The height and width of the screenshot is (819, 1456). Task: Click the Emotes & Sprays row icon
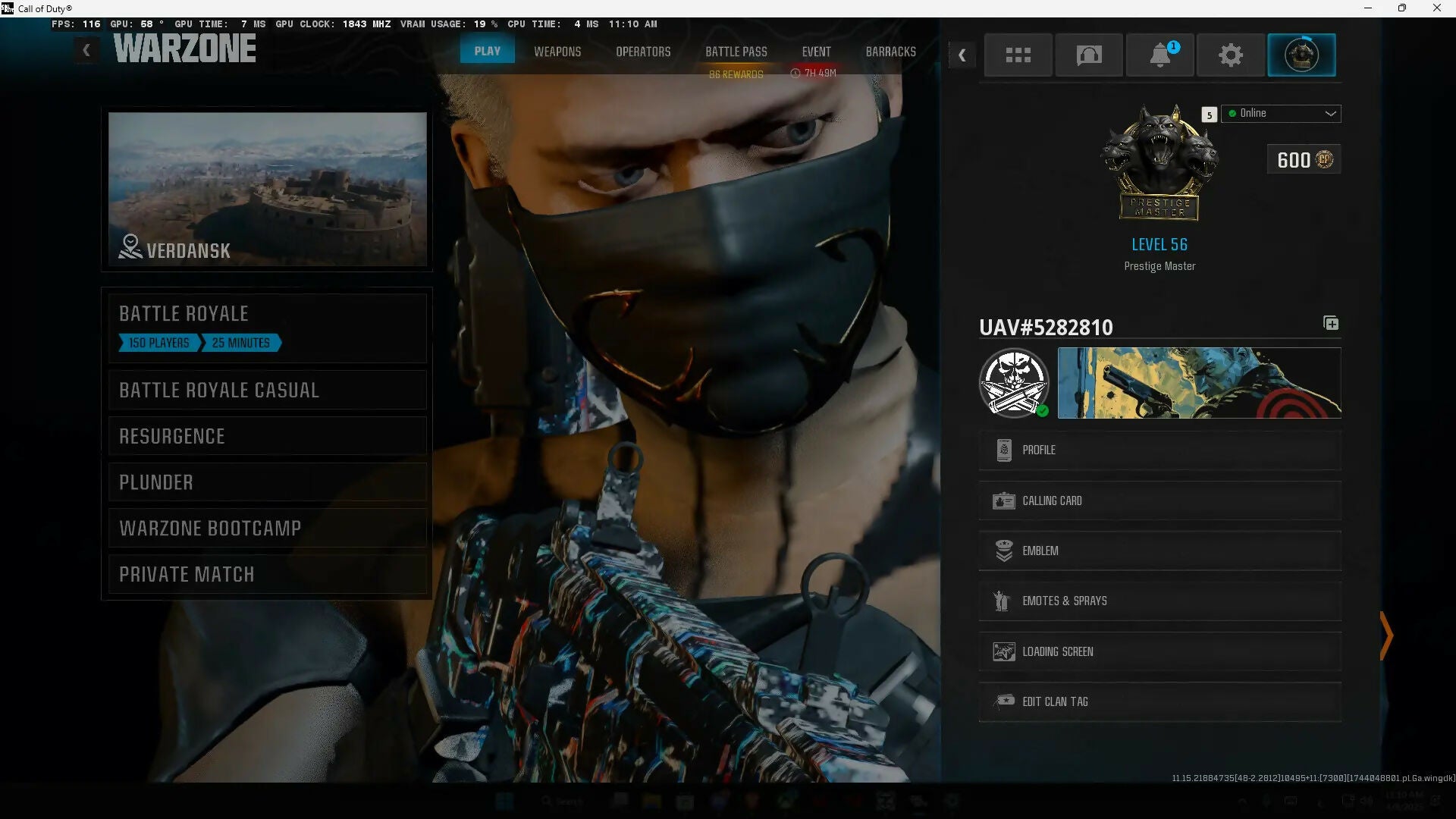pyautogui.click(x=1002, y=601)
